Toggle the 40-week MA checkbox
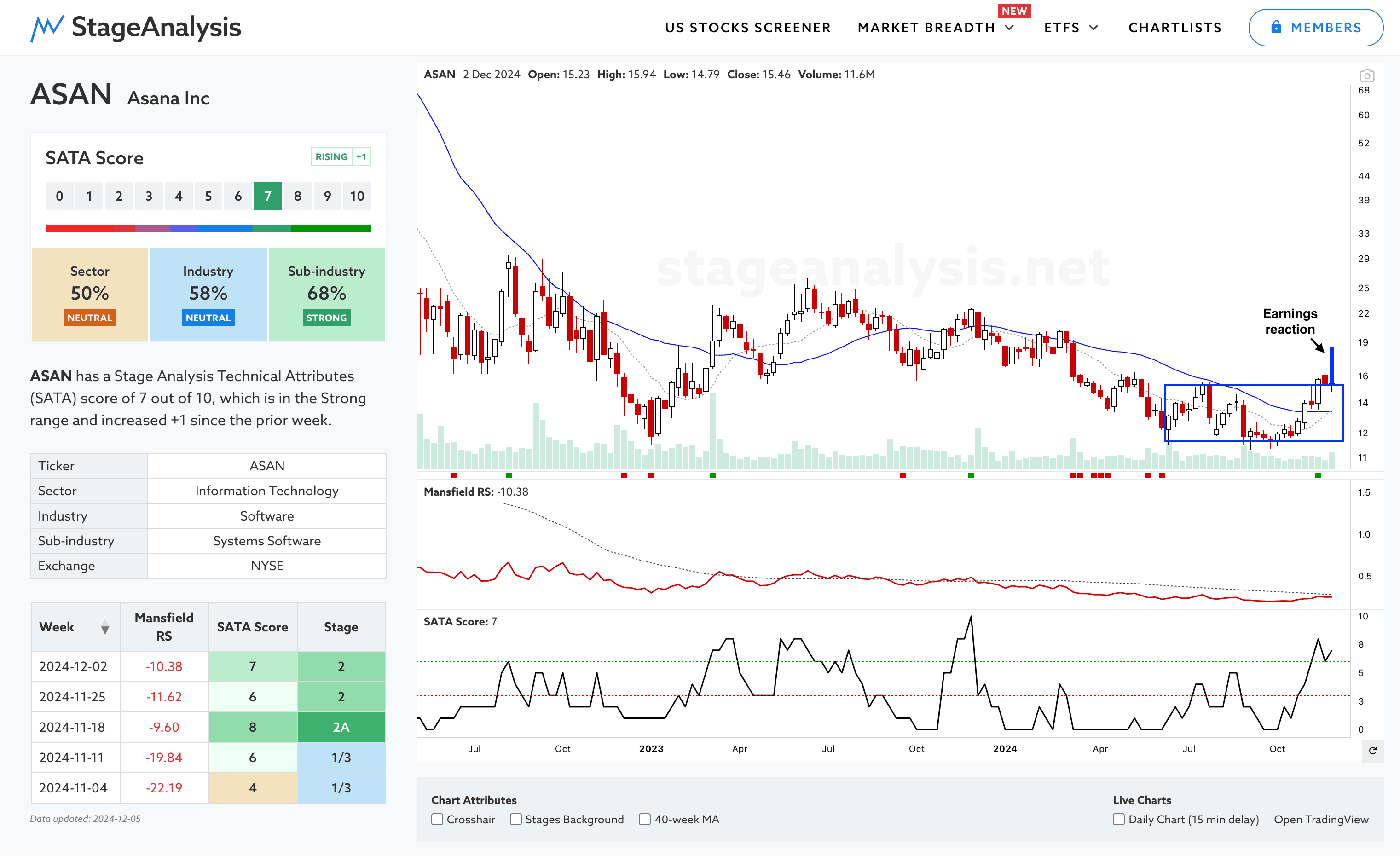Viewport: 1400px width, 856px height. point(644,819)
